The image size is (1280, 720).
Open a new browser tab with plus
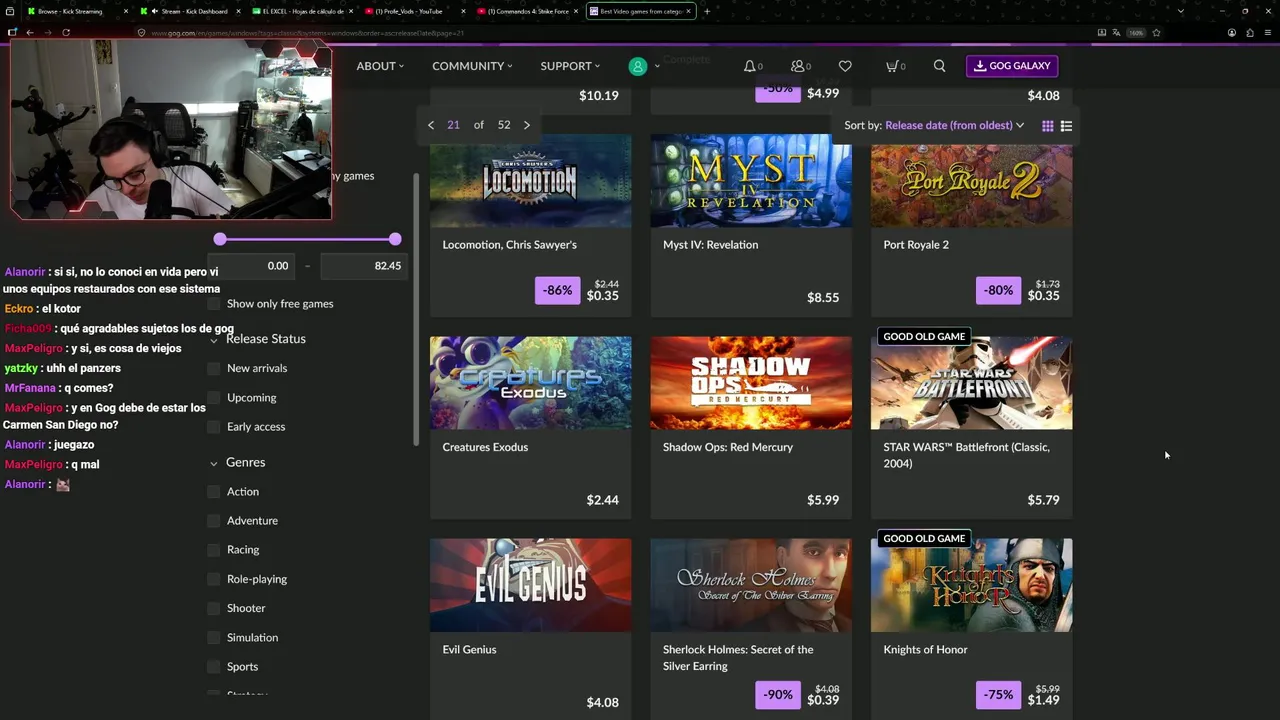click(x=707, y=11)
